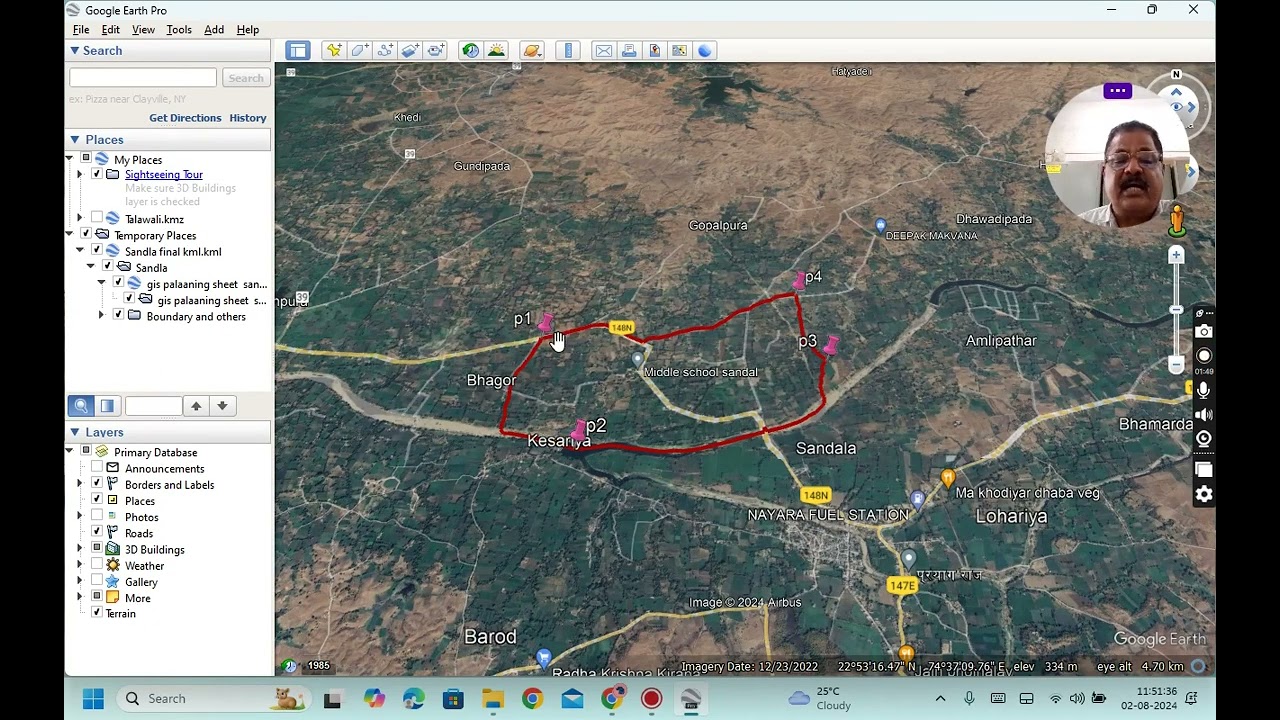The height and width of the screenshot is (720, 1280).
Task: Expand Boundary and others folder
Action: tap(101, 316)
